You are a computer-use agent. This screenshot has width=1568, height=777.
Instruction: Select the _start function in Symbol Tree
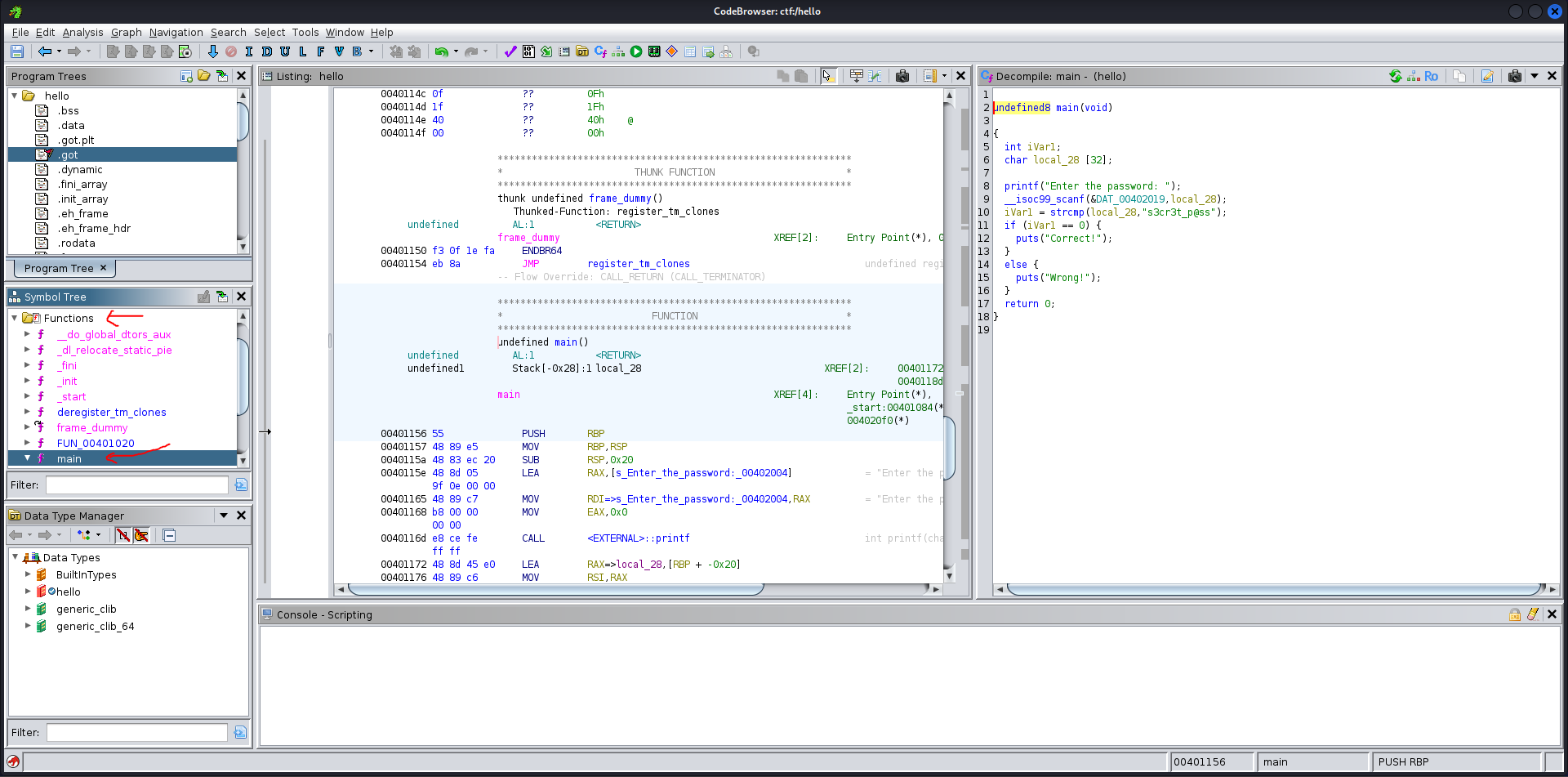point(71,396)
